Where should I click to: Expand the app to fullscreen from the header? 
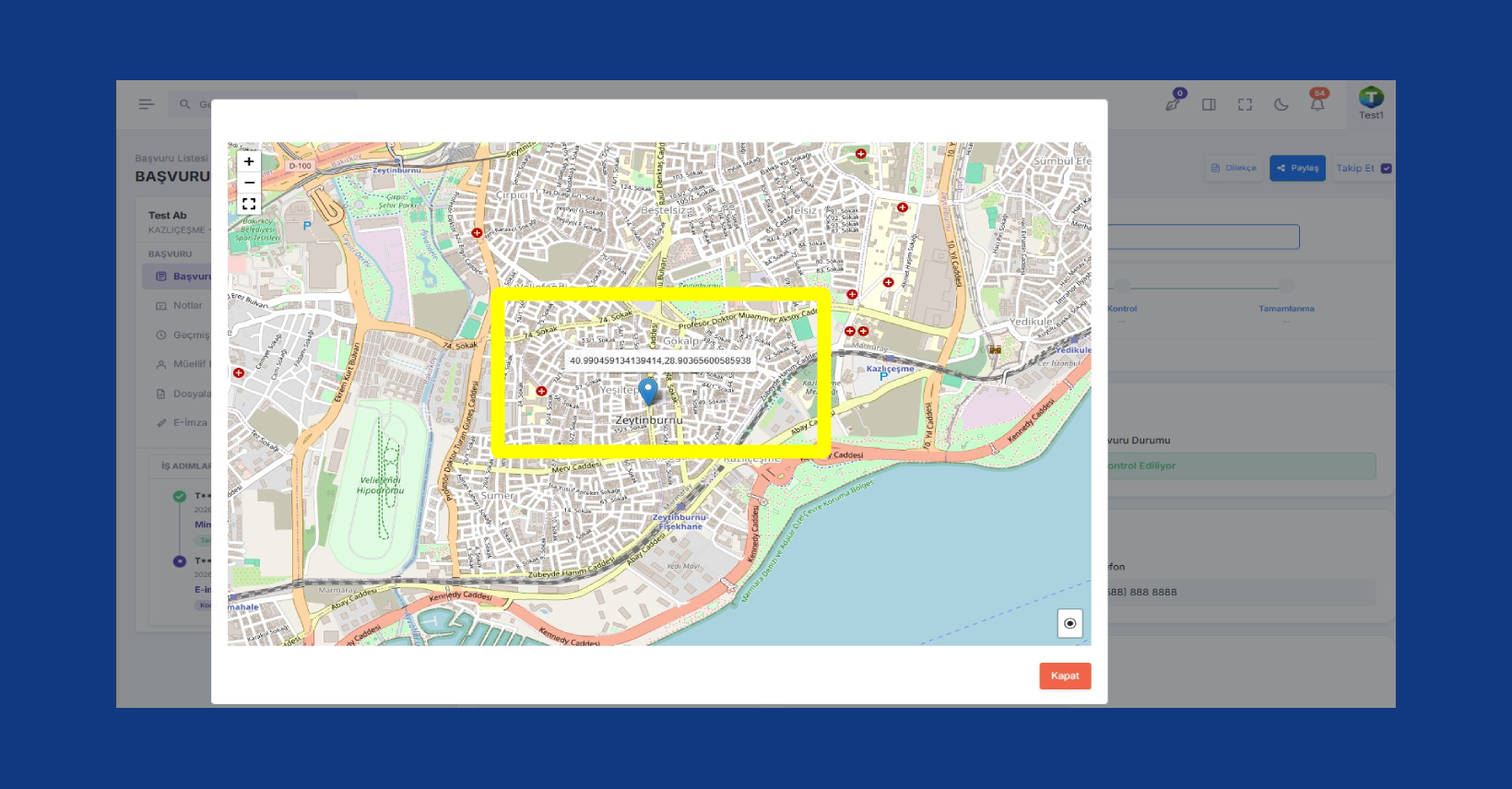[1245, 104]
